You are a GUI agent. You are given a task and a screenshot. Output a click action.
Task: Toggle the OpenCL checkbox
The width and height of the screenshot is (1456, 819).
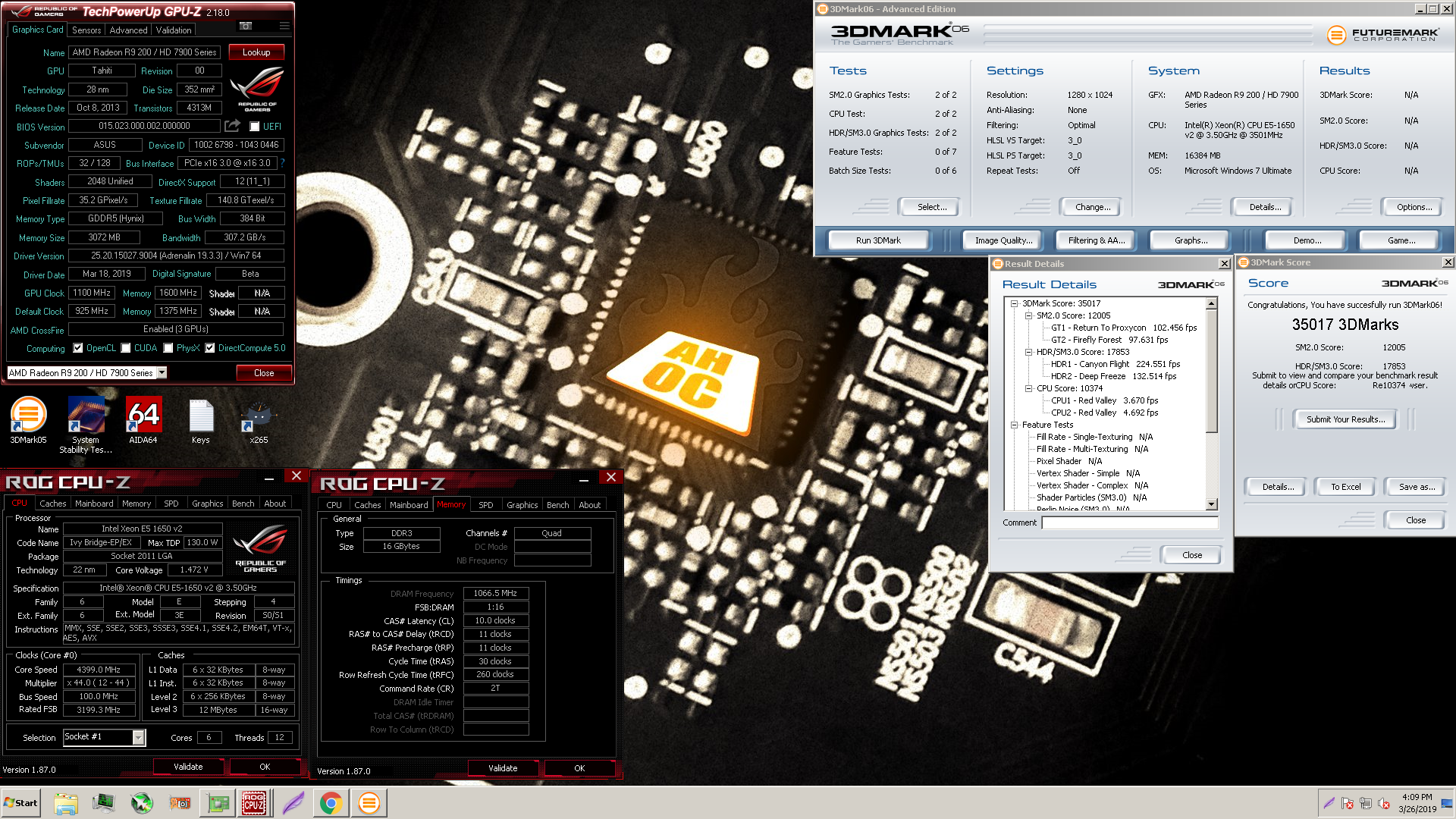(77, 348)
